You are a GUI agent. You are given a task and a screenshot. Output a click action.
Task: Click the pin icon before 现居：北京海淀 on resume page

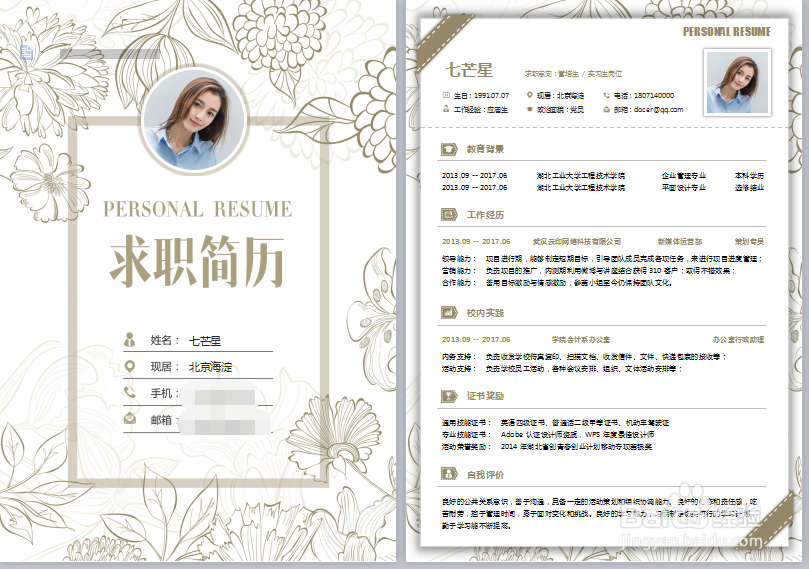point(529,95)
